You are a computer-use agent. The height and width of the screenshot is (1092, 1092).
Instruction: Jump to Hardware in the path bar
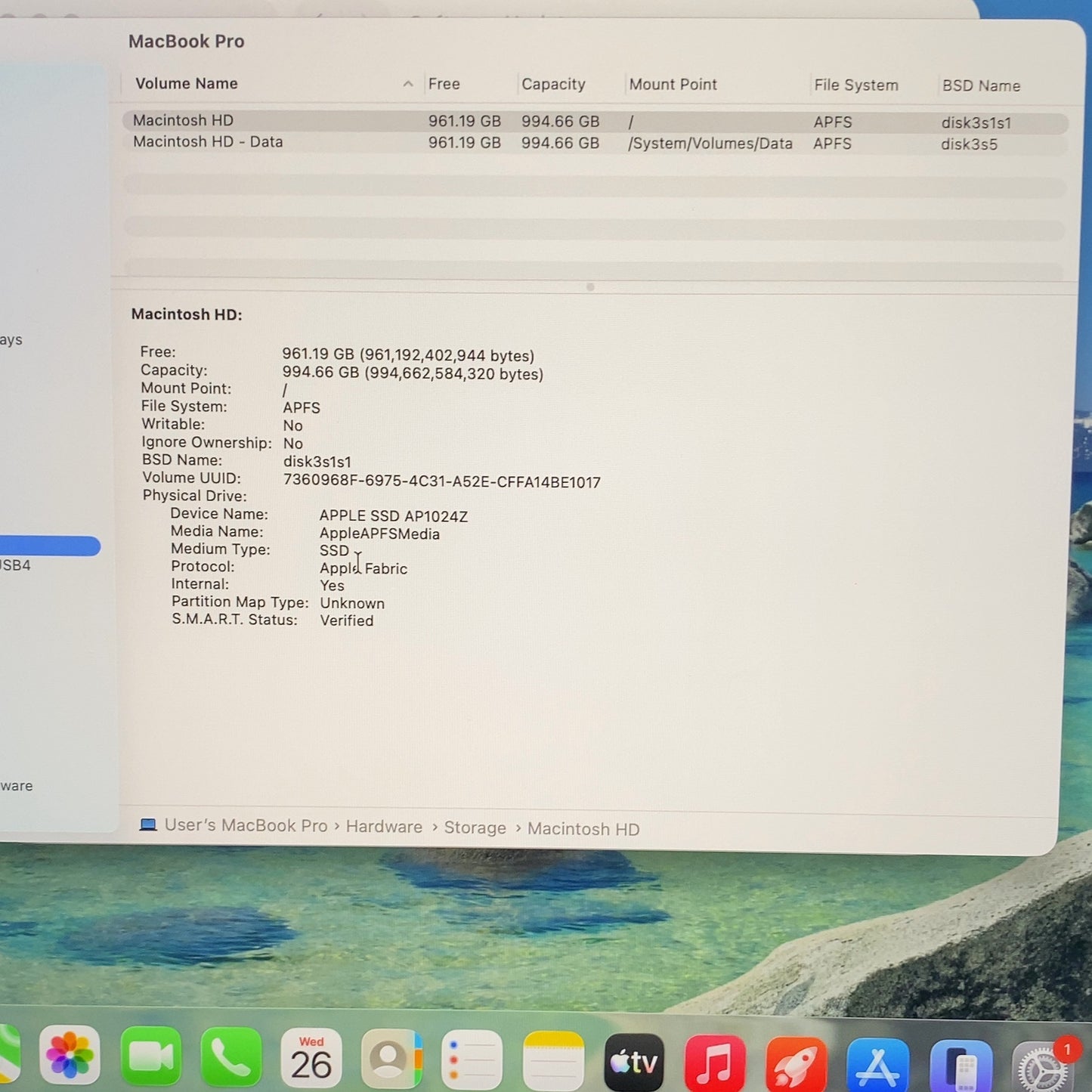(384, 827)
